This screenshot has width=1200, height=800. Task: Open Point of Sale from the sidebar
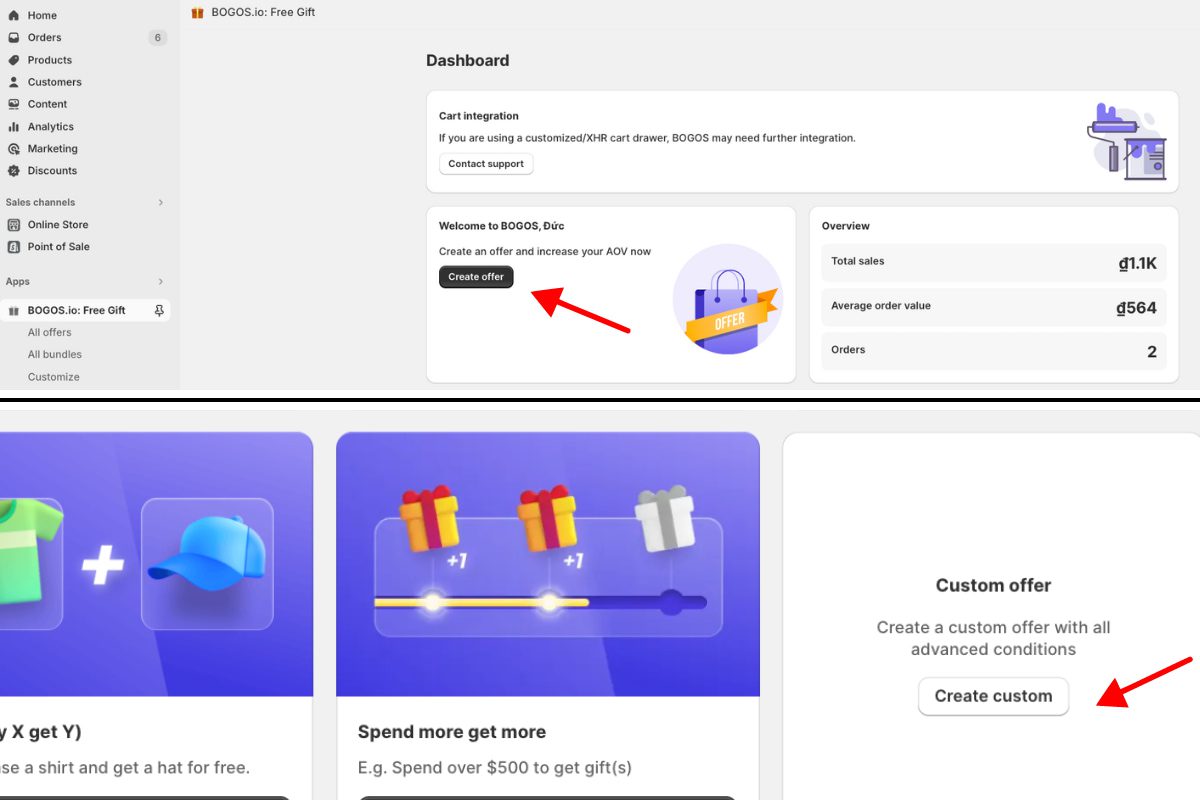pos(12,246)
